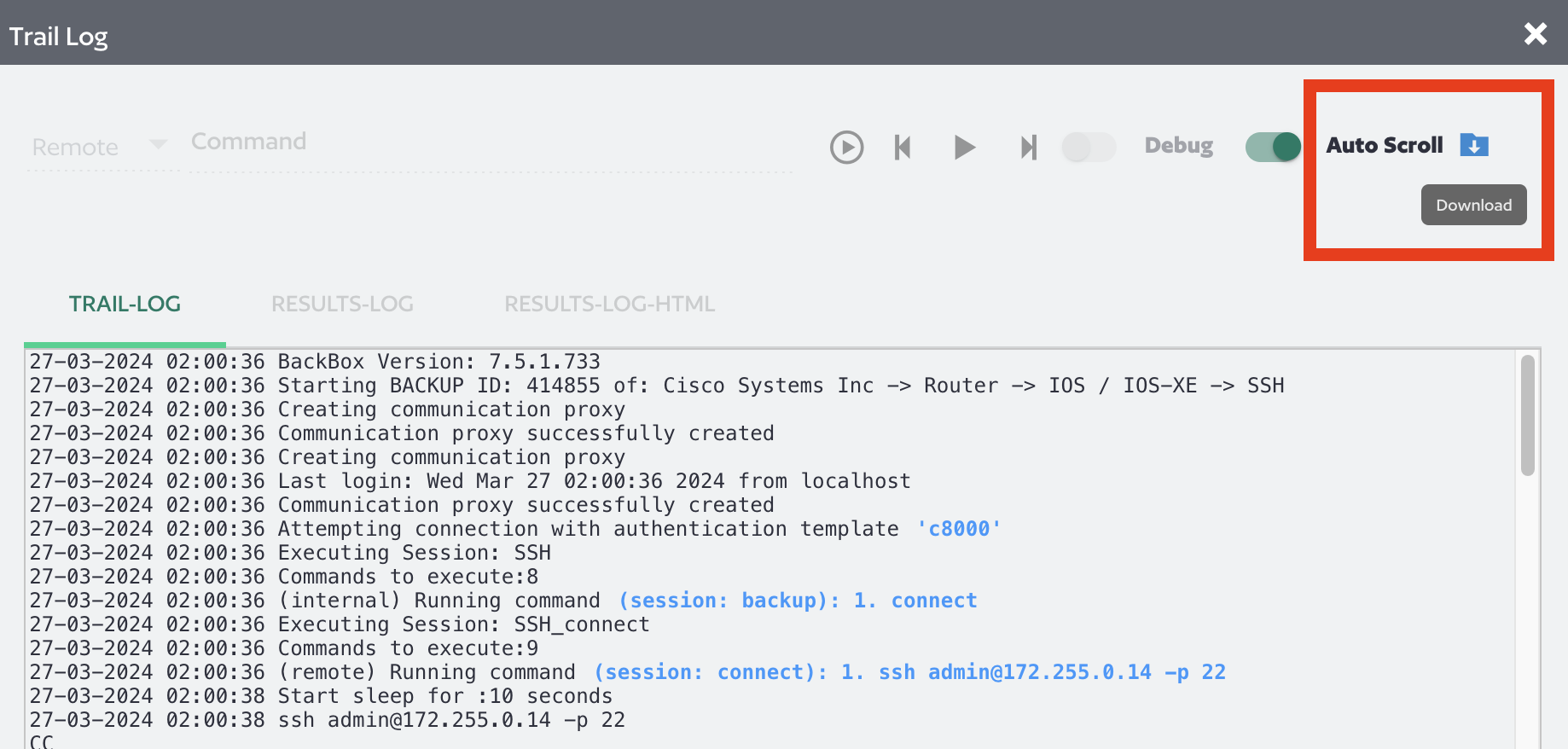Click the Download tooltip label

(x=1473, y=206)
